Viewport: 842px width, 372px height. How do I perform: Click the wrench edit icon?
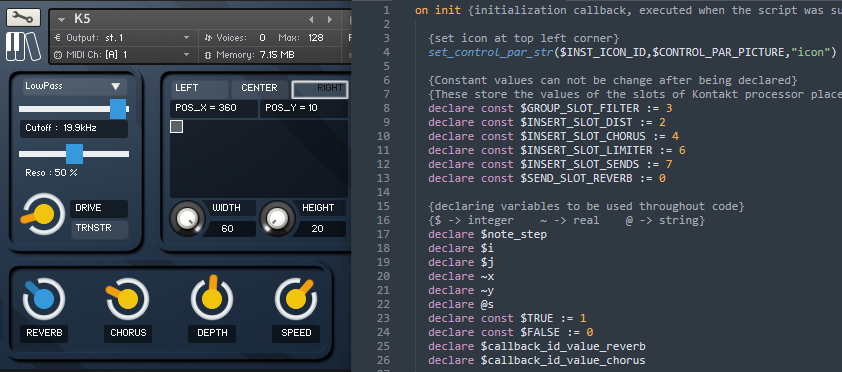(x=24, y=18)
